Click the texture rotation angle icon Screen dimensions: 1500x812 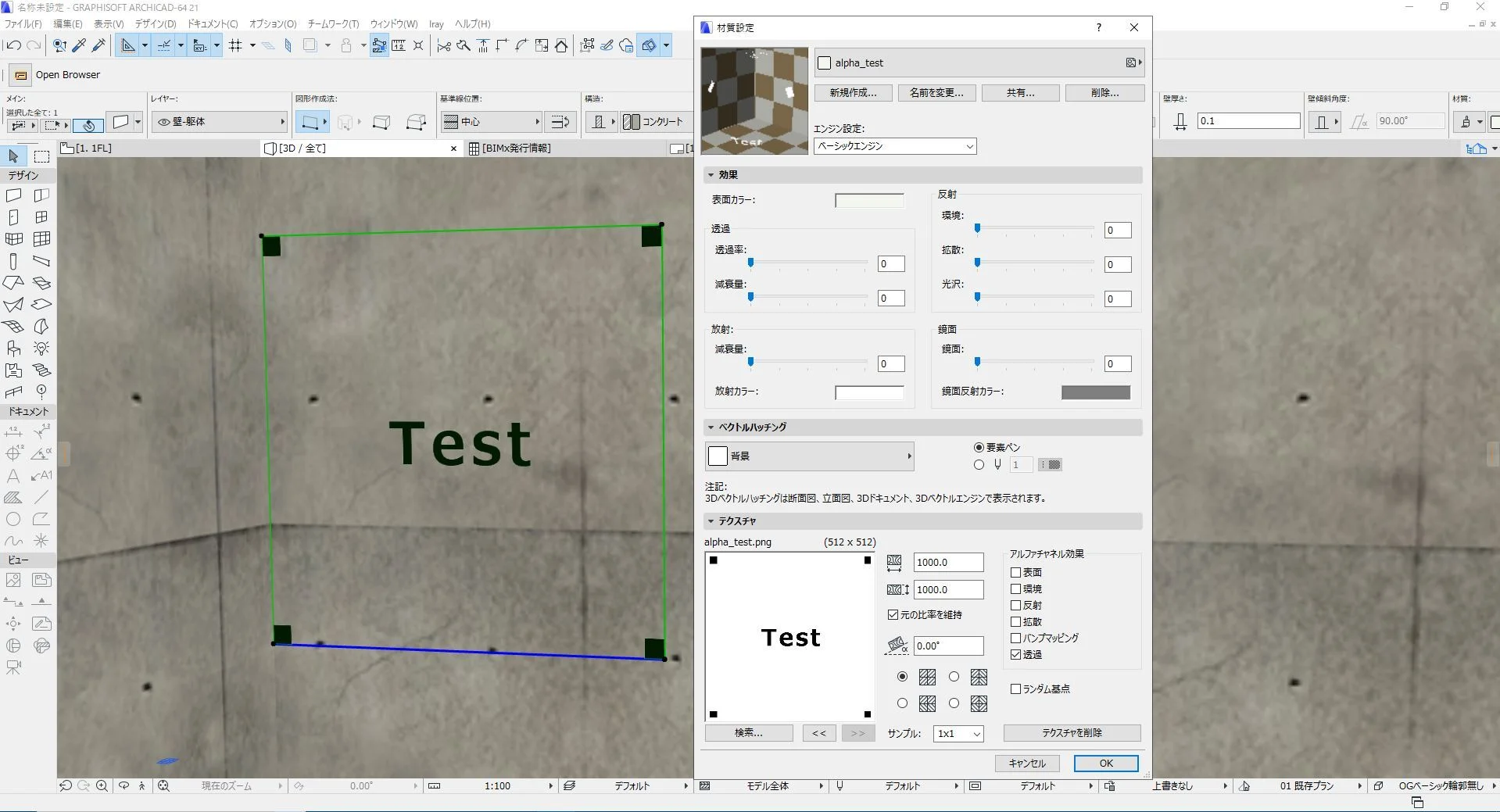[x=897, y=646]
